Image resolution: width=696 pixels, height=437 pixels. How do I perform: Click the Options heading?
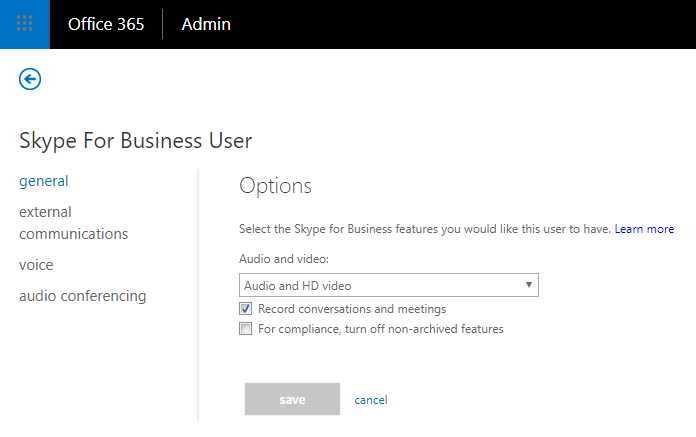point(275,186)
